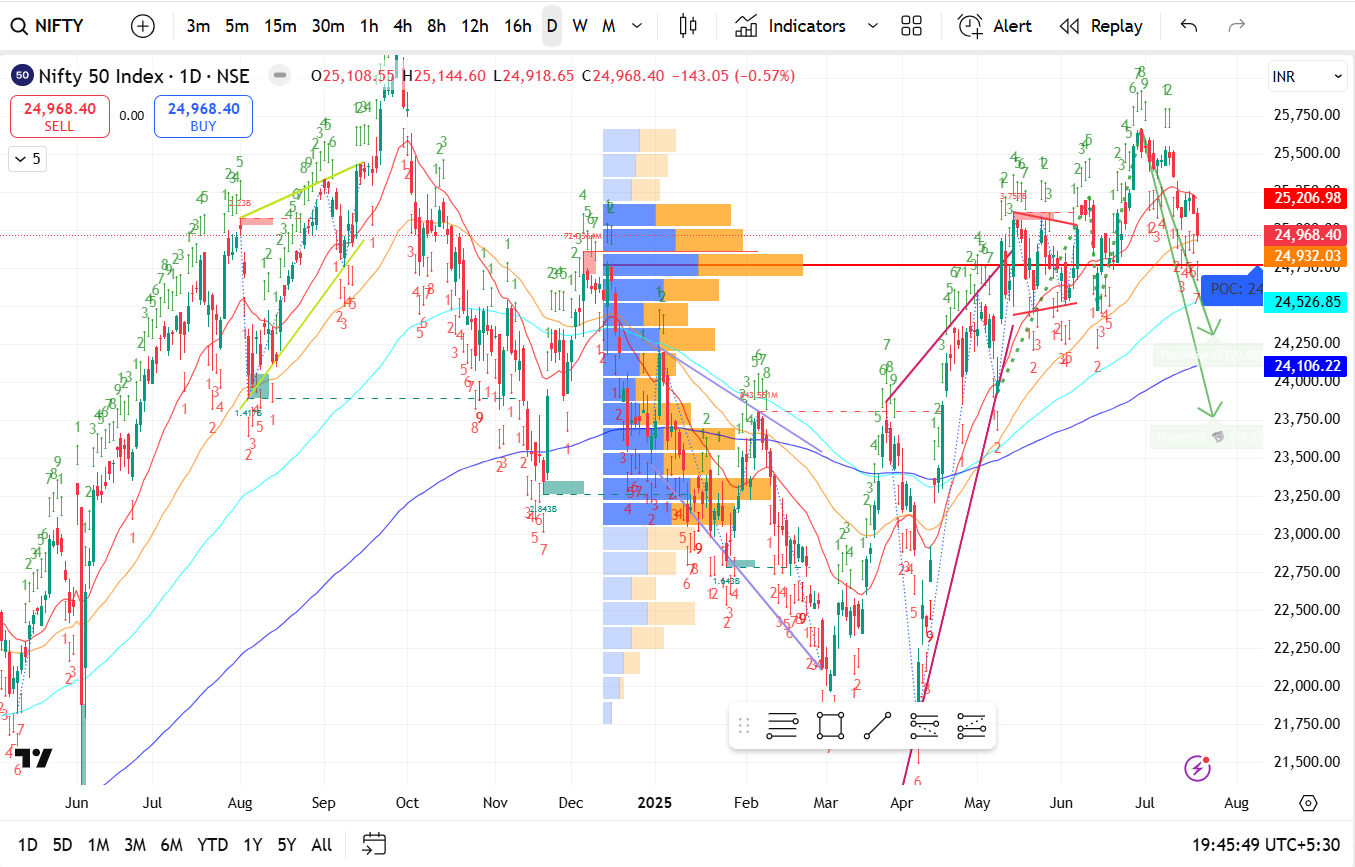Expand the favorite indicators chevron
The image size is (1355, 867).
873,26
